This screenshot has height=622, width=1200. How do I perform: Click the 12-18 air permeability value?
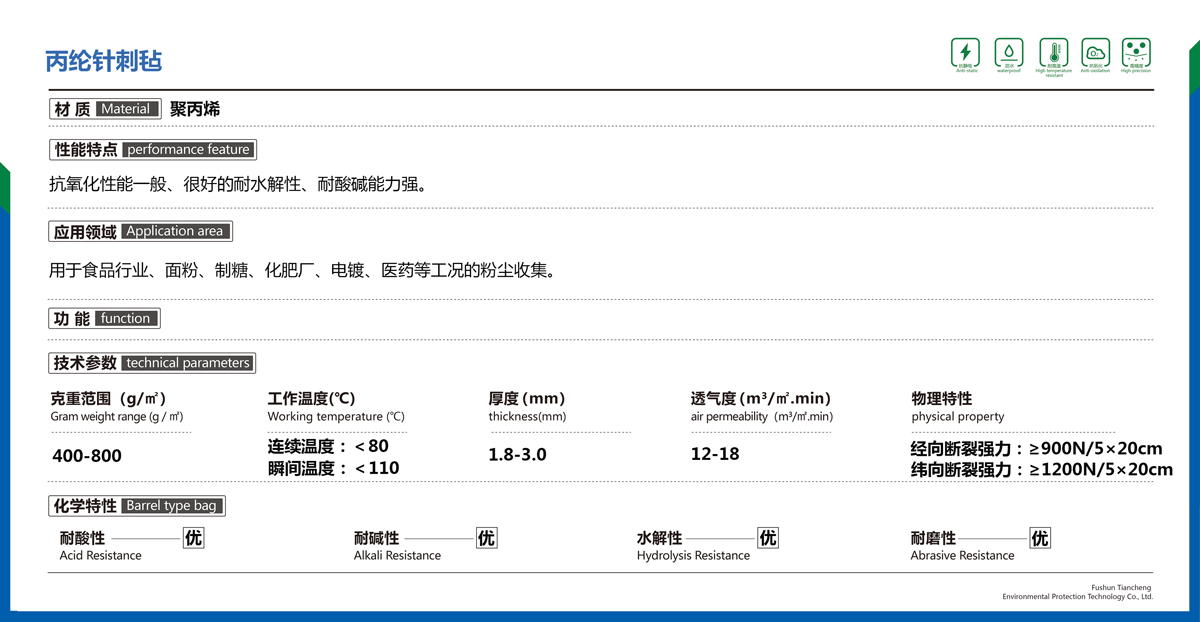point(715,454)
